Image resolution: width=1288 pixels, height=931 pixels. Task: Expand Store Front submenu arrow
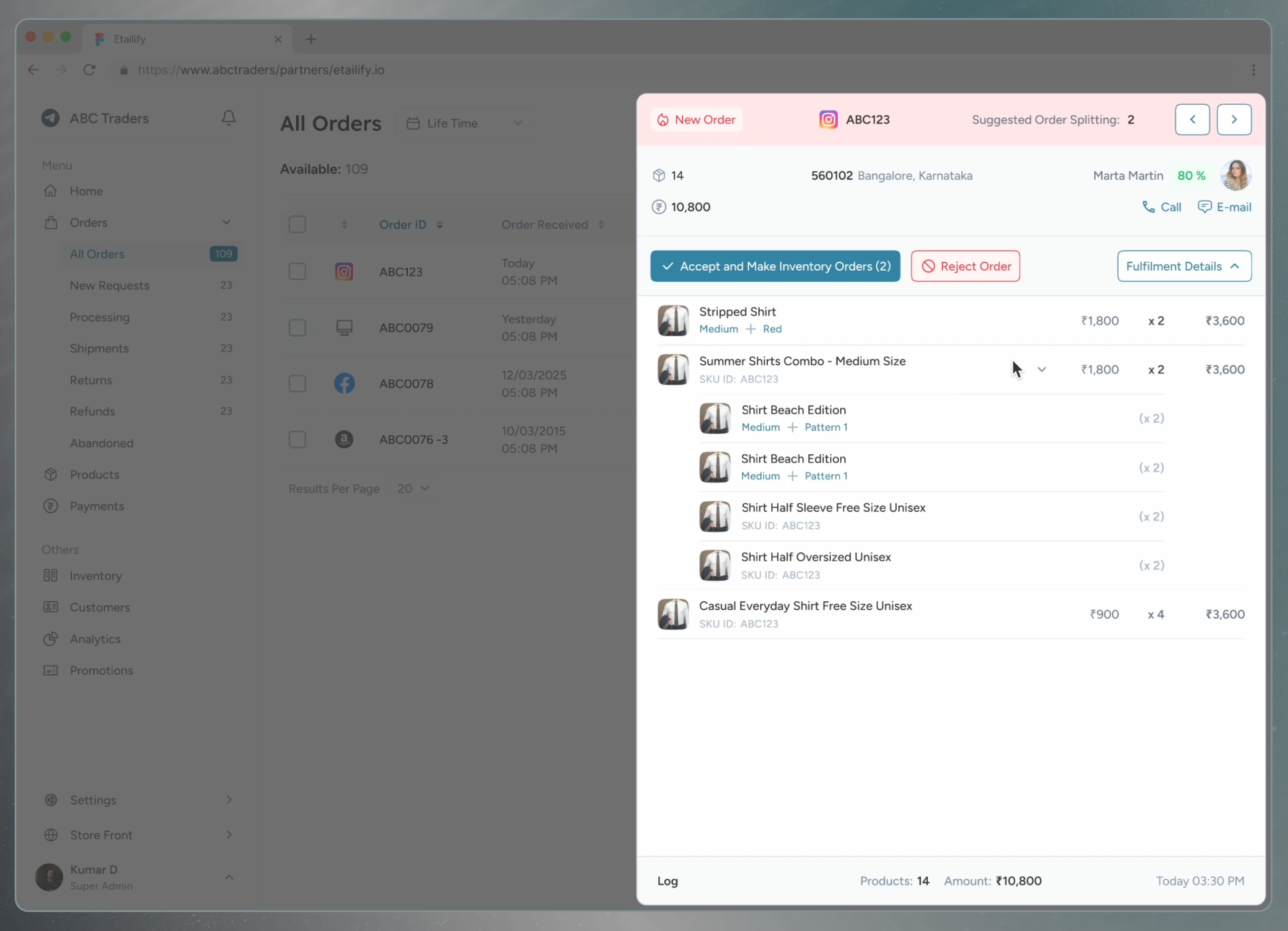[x=229, y=834]
